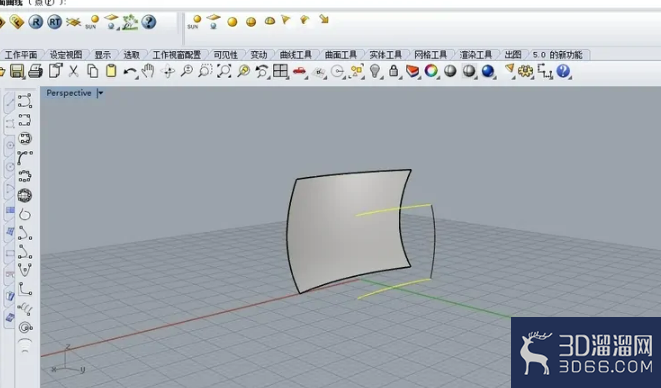
Task: Switch to the 曲线工具 tab
Action: coord(296,55)
